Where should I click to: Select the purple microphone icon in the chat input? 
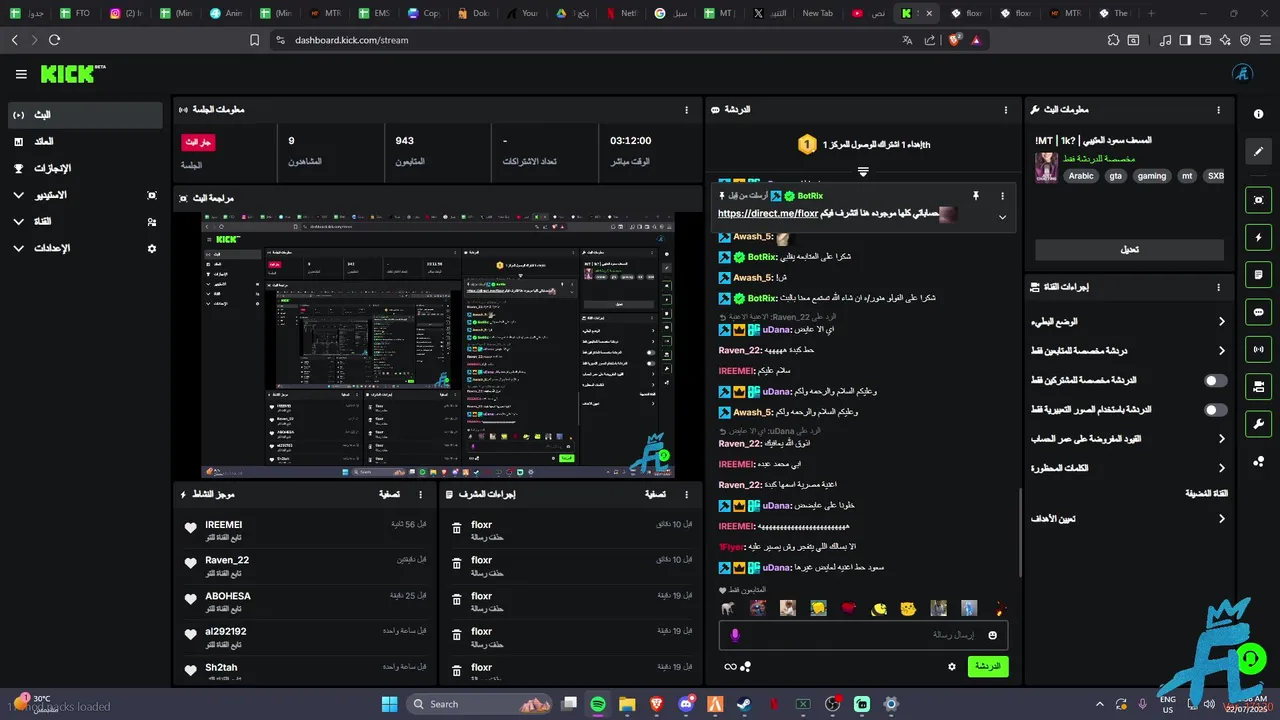735,635
